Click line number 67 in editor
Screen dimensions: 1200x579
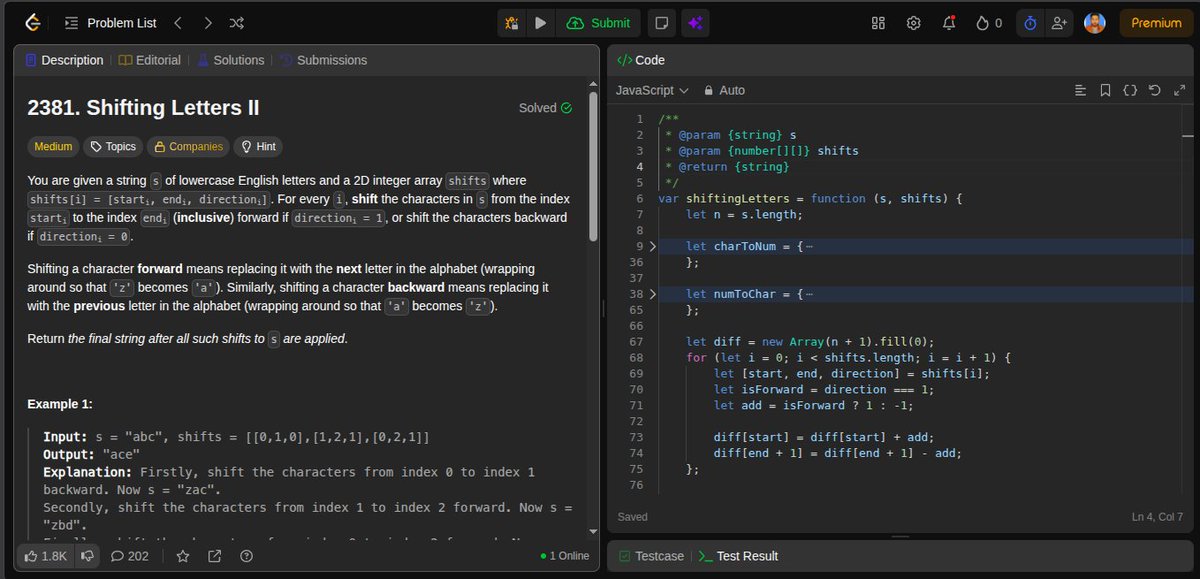[x=636, y=342]
